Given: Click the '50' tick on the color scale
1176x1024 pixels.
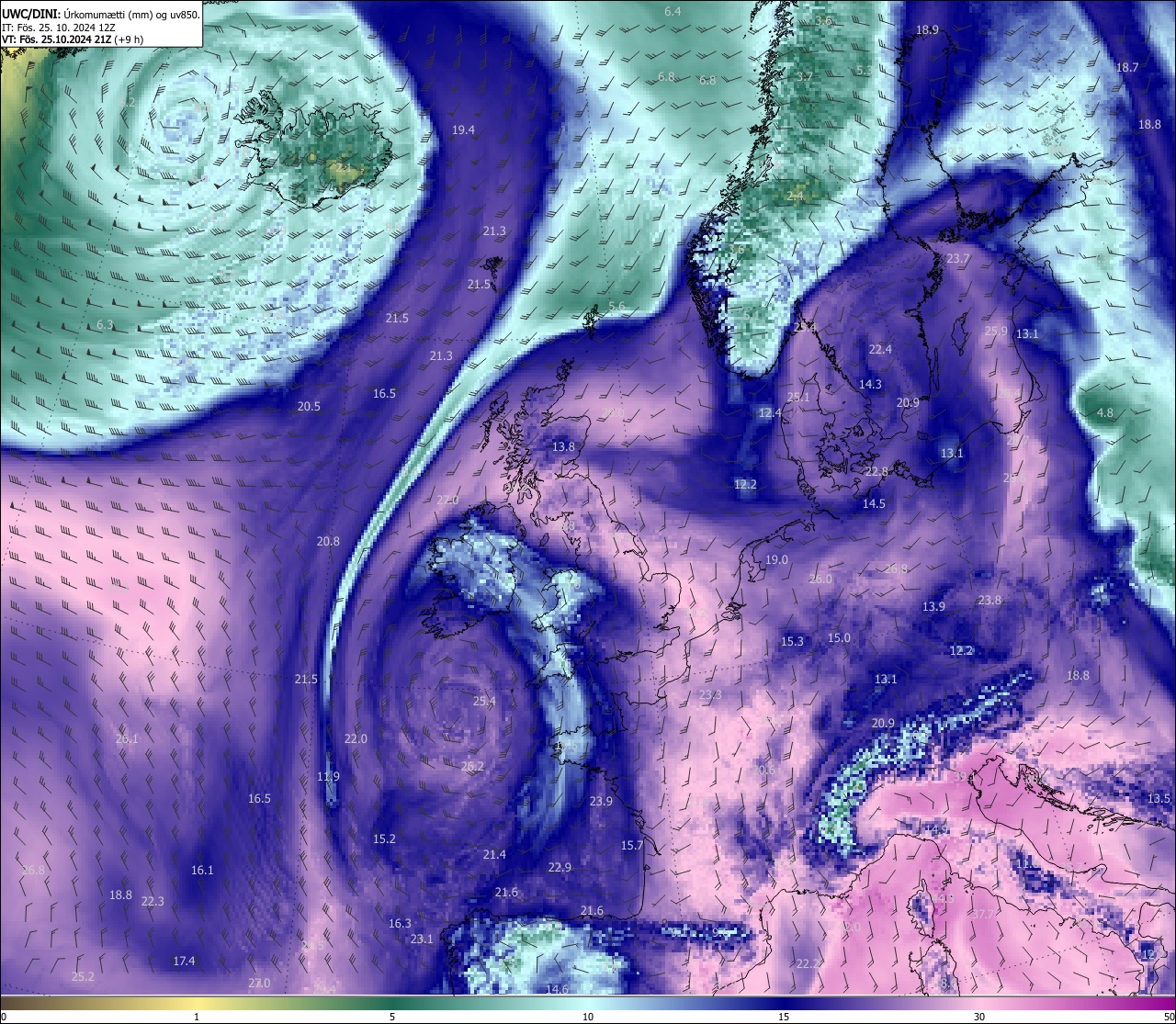Looking at the screenshot, I should click(1168, 1017).
